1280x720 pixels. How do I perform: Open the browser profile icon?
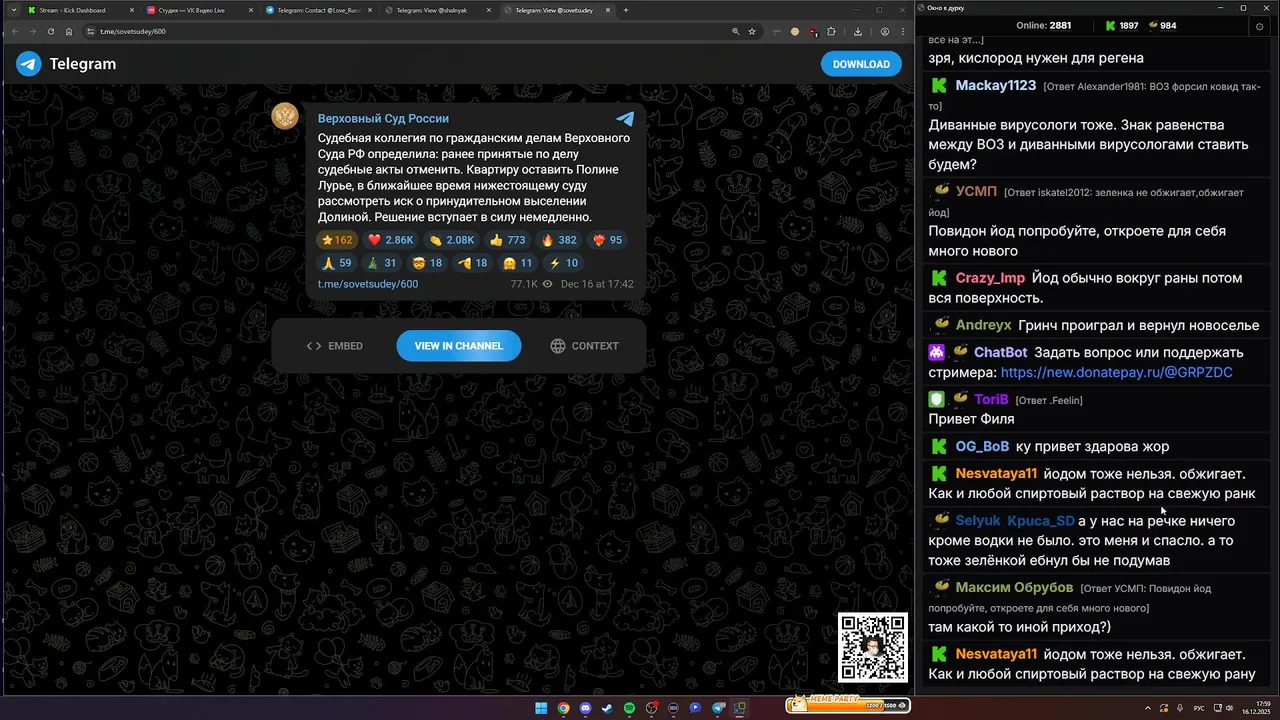(885, 31)
